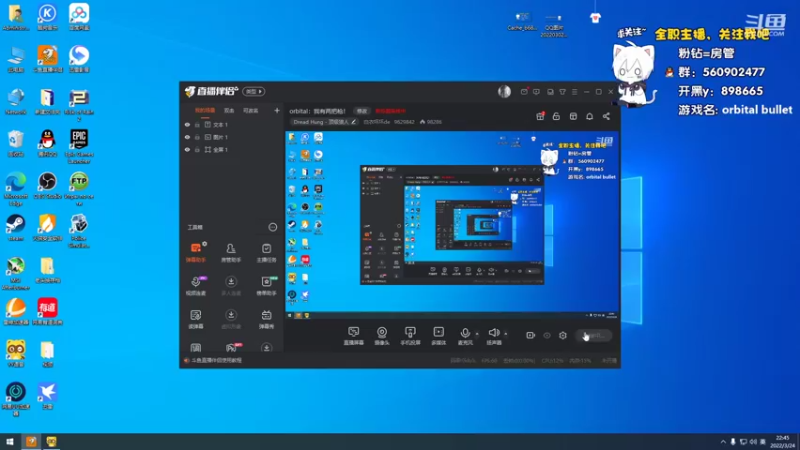This screenshot has height=450, width=800.
Task: Open the taskbar clock and date
Action: [782, 442]
